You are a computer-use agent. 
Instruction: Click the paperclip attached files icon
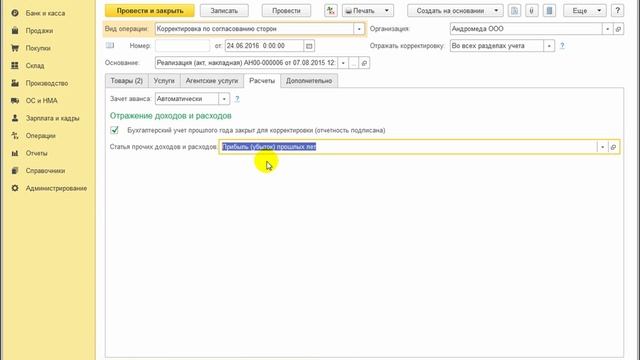click(531, 11)
